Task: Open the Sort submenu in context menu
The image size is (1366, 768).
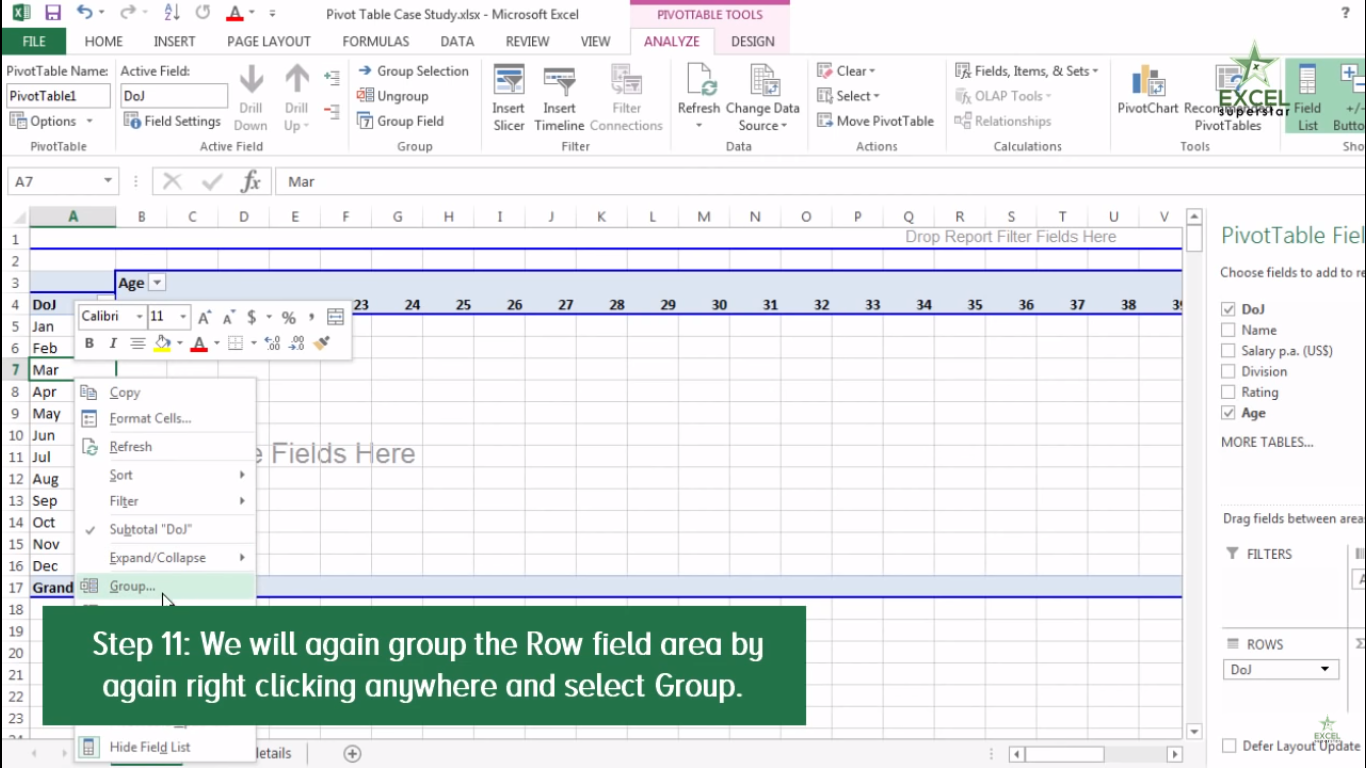Action: coord(166,475)
